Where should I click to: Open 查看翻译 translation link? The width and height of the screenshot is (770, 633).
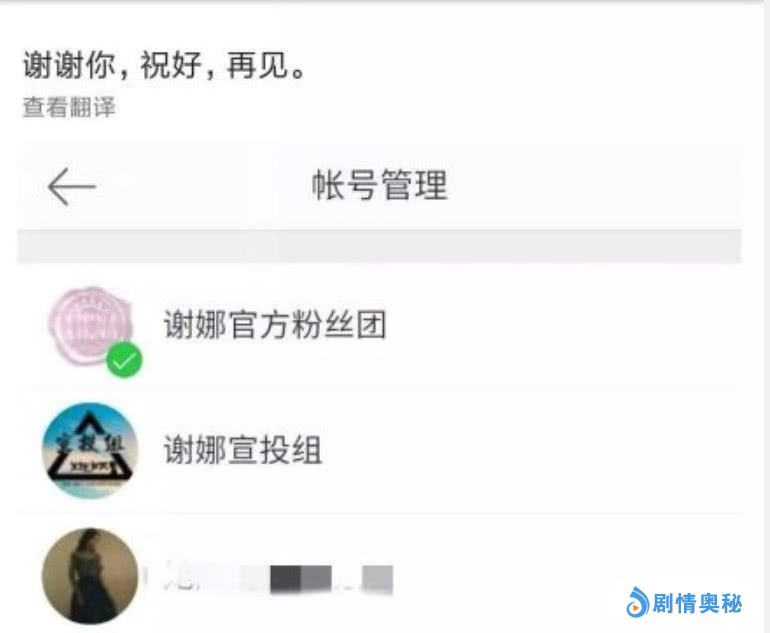pyautogui.click(x=69, y=107)
